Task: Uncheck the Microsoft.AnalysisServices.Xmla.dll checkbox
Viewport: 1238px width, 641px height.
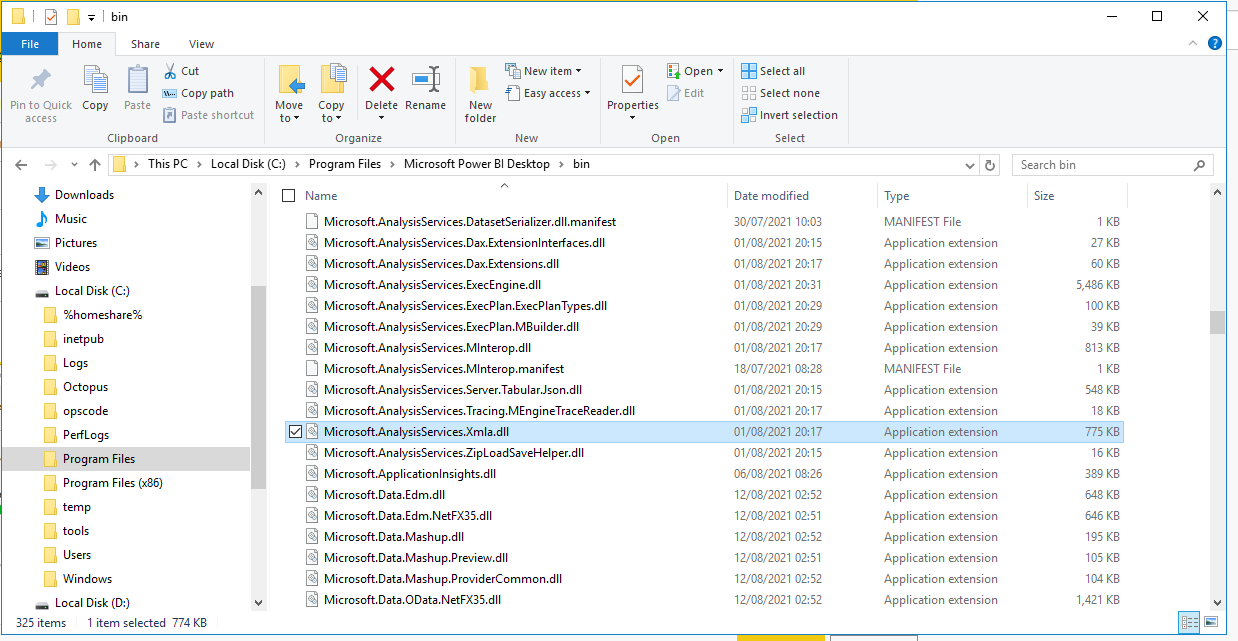Action: [x=294, y=432]
